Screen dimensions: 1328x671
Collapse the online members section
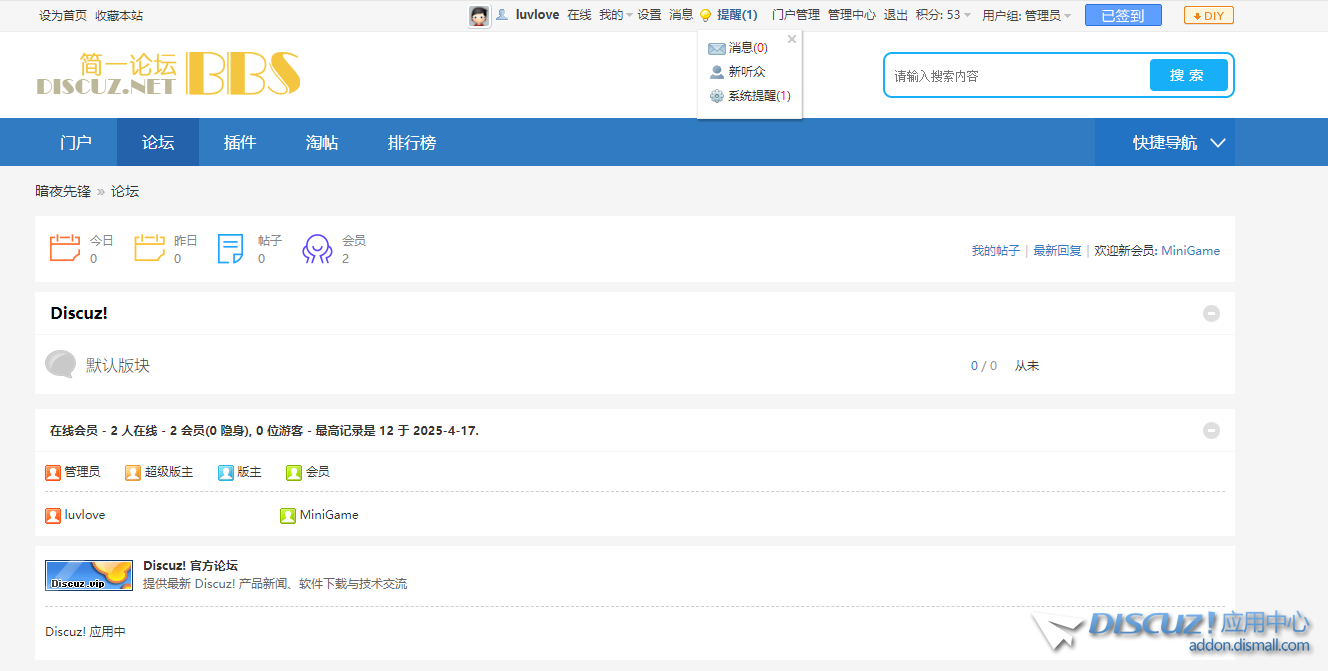[x=1211, y=431]
